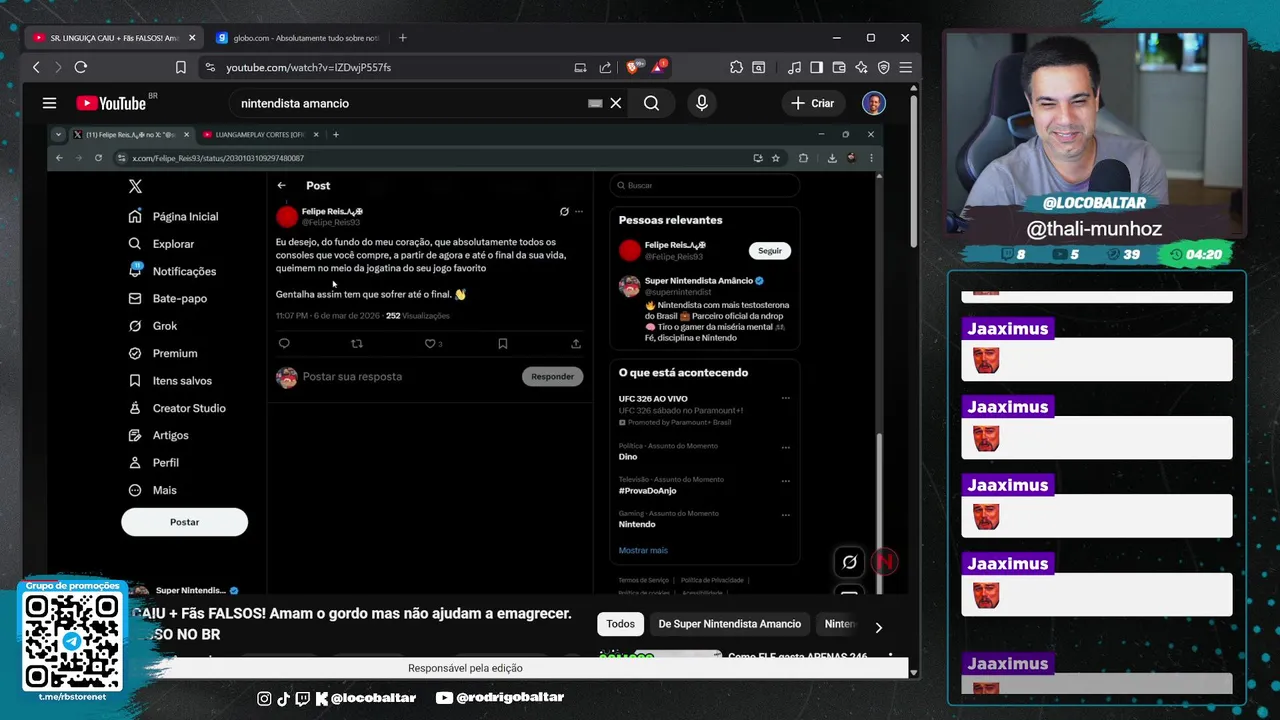Open Notificações in X sidebar
This screenshot has height=720, width=1280.
[x=172, y=271]
